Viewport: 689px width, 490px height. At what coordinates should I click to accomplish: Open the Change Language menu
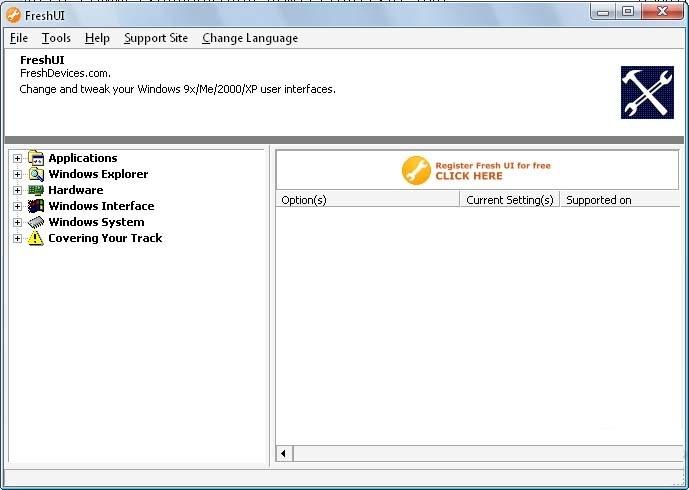coord(250,38)
